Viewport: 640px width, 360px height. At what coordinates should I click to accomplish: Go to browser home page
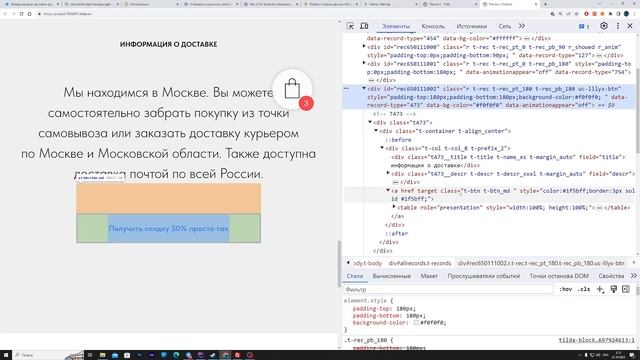[29, 14]
